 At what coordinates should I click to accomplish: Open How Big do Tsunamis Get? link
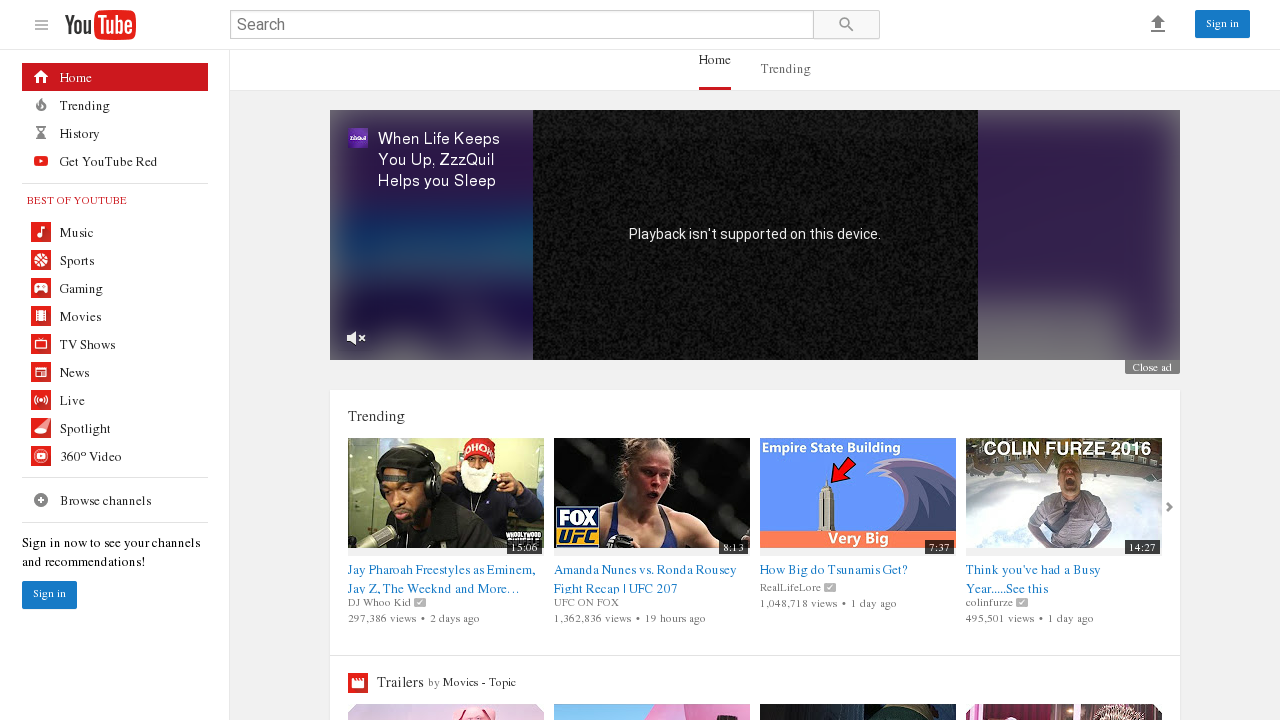pyautogui.click(x=833, y=570)
